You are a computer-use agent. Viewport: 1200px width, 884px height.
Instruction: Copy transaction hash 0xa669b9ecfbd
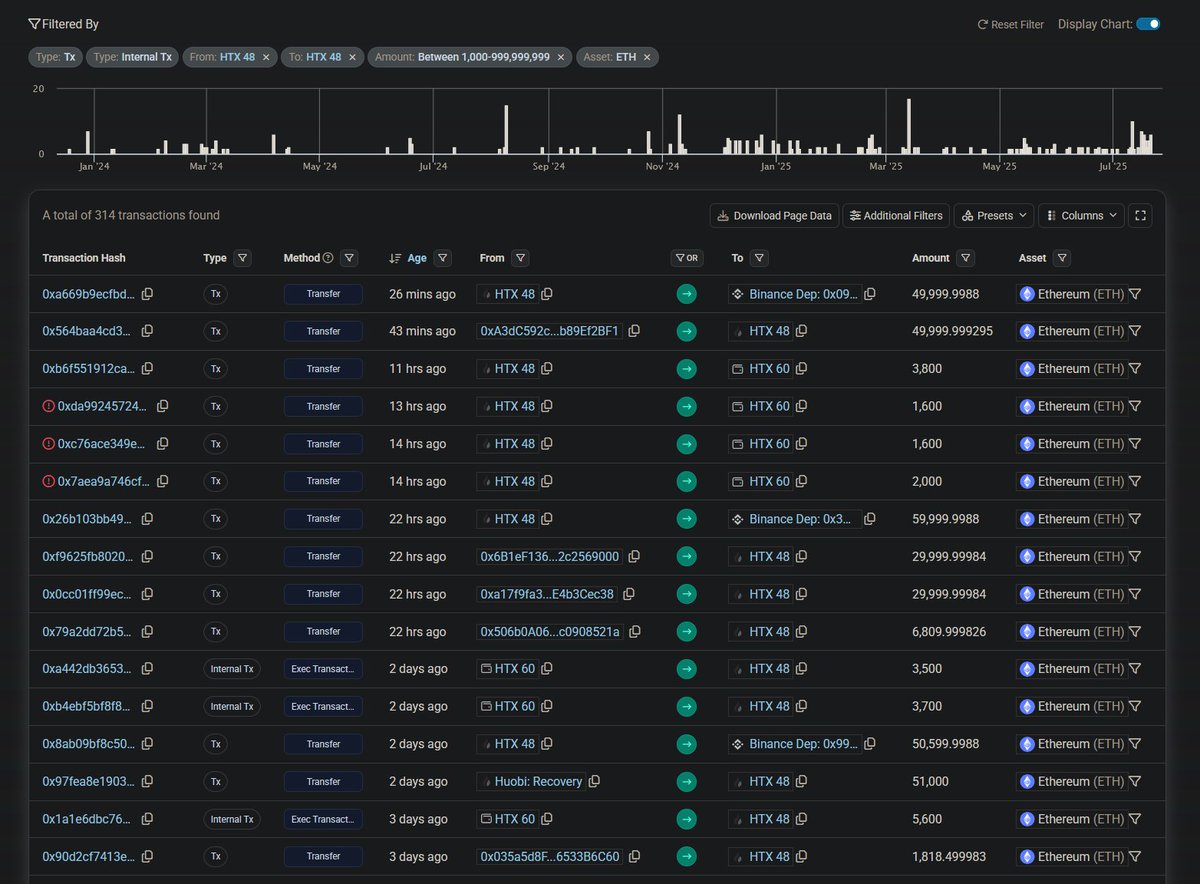pyautogui.click(x=147, y=294)
